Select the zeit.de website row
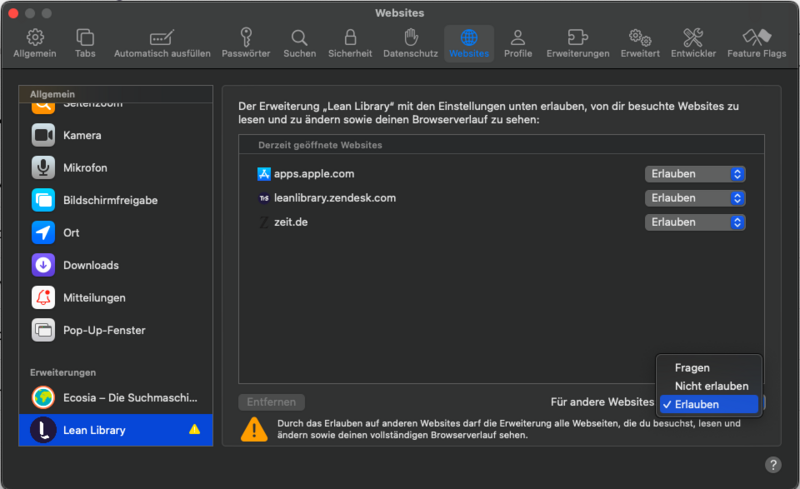This screenshot has width=800, height=489. pyautogui.click(x=400, y=222)
